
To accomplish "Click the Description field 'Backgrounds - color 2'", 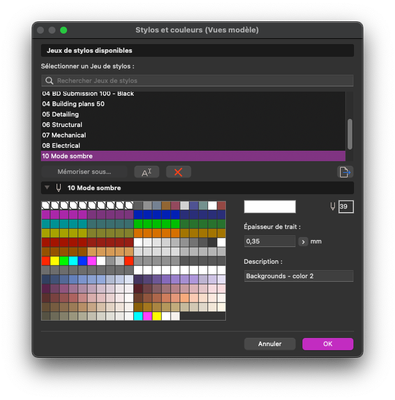I will [x=299, y=276].
